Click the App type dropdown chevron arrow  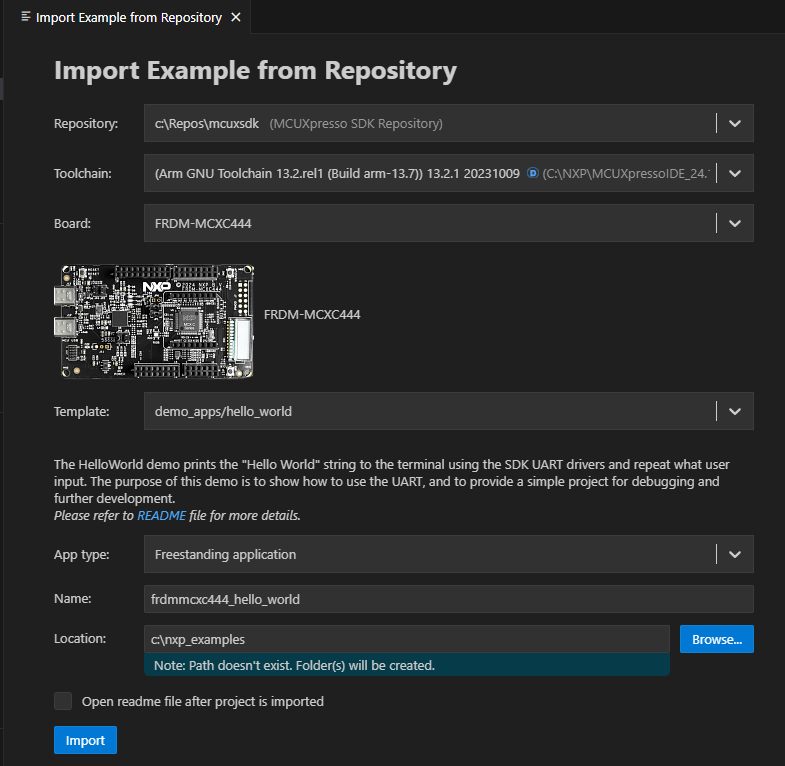point(735,554)
